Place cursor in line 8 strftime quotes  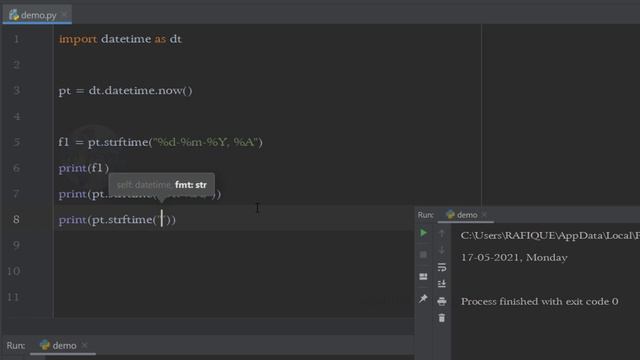click(x=162, y=220)
